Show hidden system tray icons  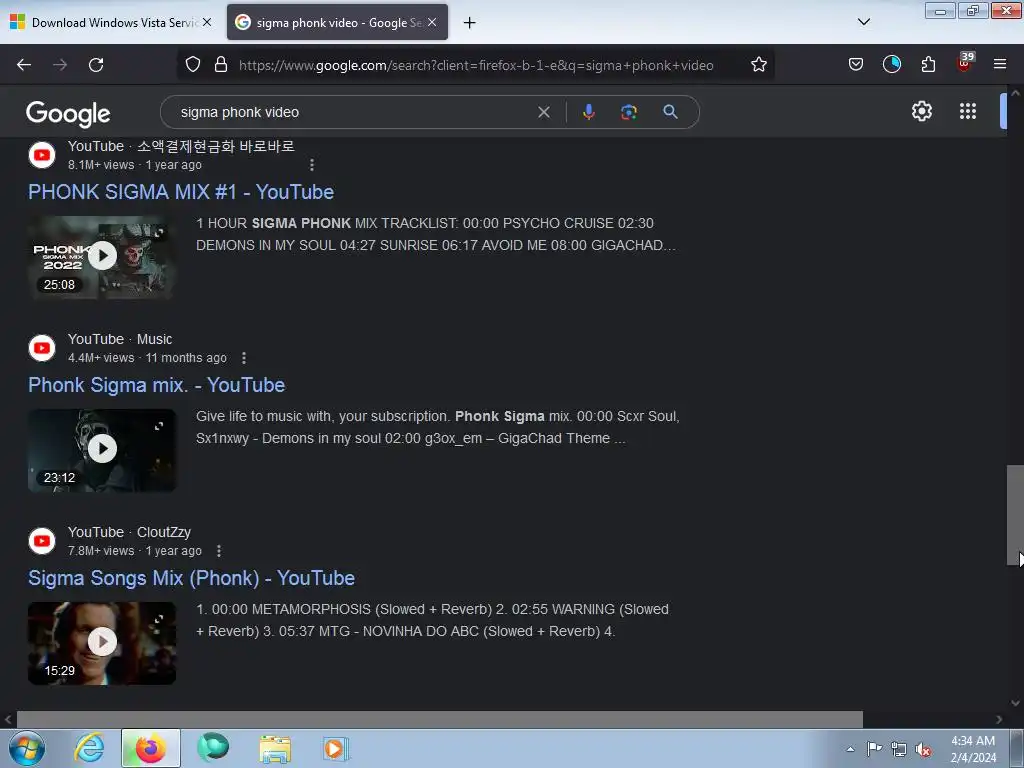coord(850,749)
